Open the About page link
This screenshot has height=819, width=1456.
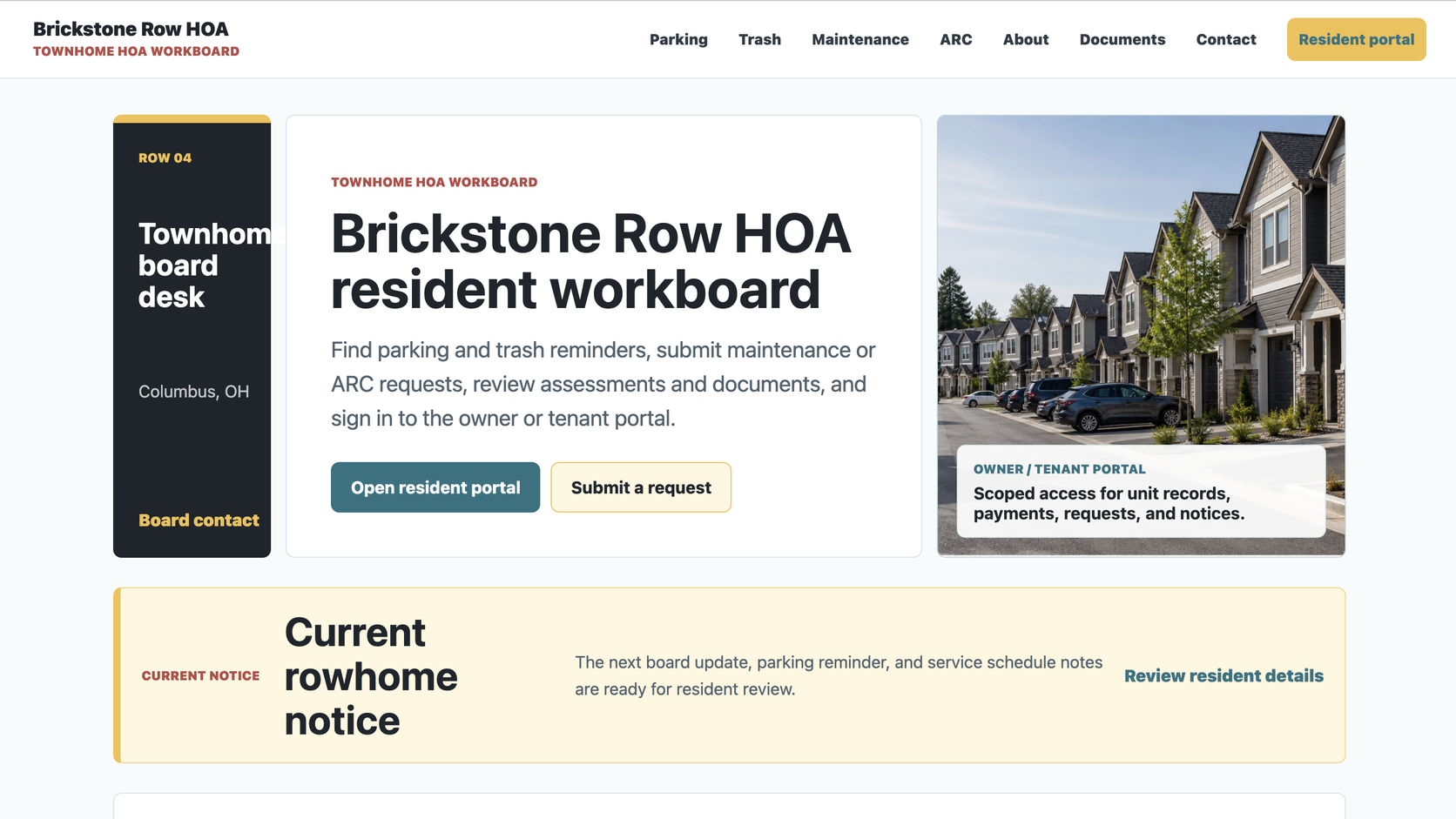click(x=1025, y=39)
